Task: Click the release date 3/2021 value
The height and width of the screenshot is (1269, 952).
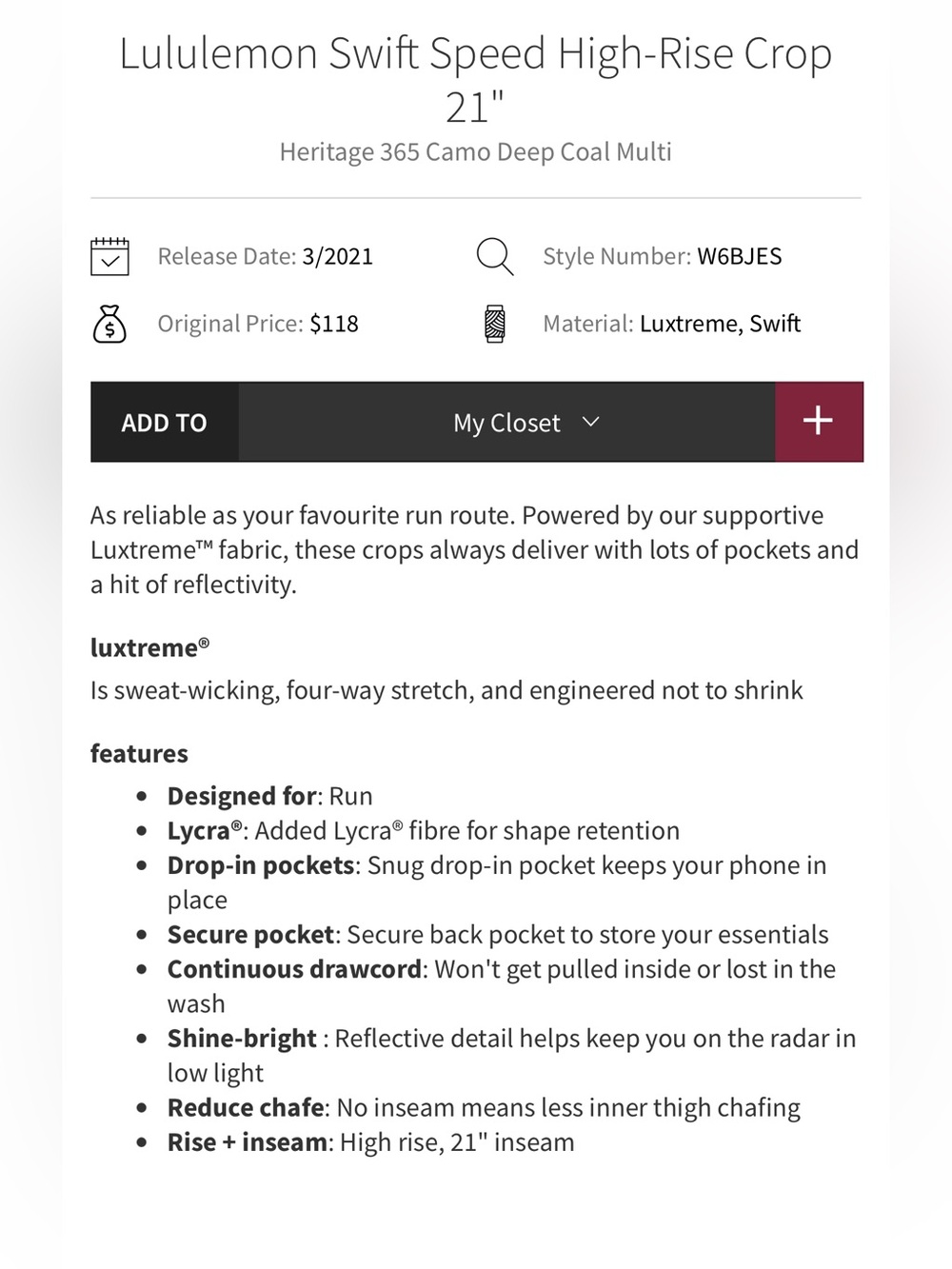Action: (337, 256)
